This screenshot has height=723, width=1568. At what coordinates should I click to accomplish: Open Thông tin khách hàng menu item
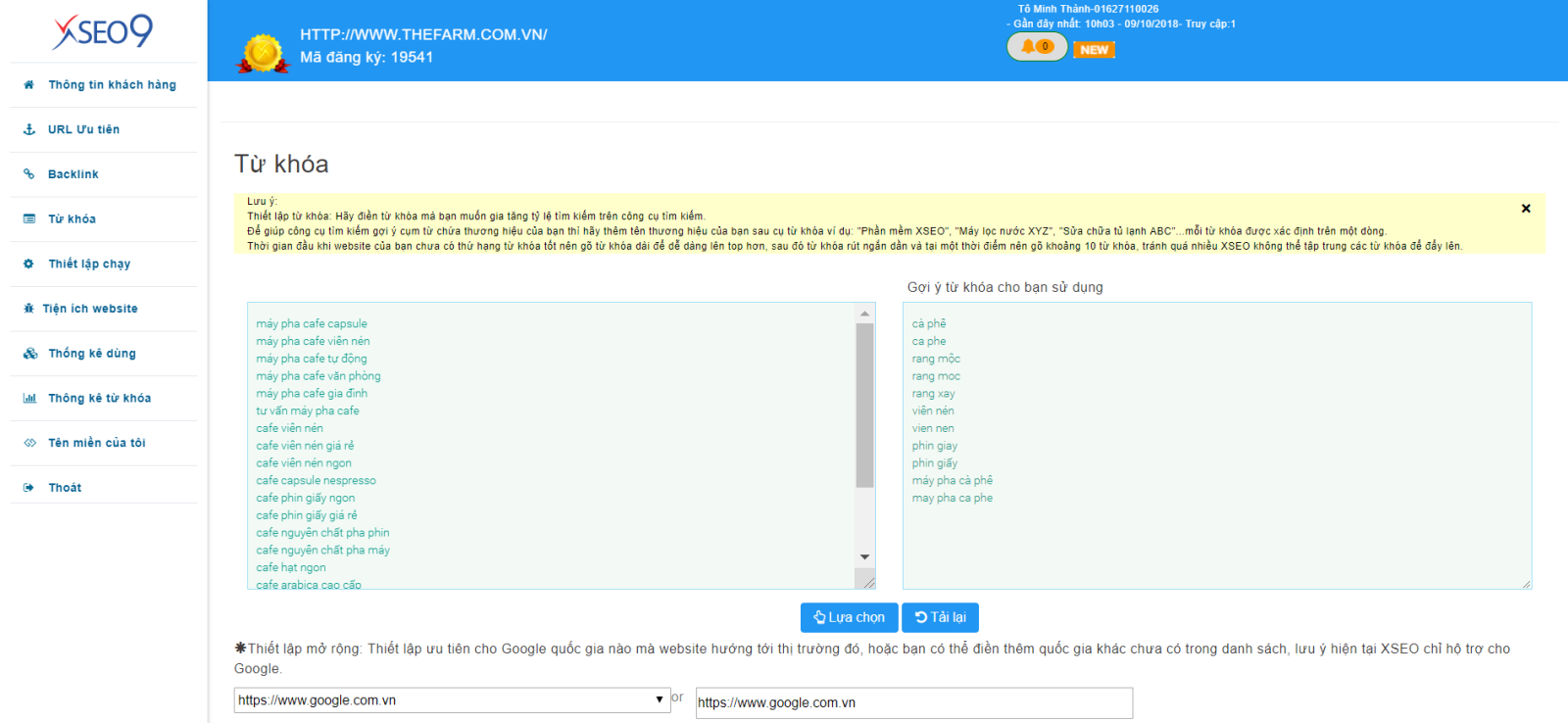click(x=113, y=85)
